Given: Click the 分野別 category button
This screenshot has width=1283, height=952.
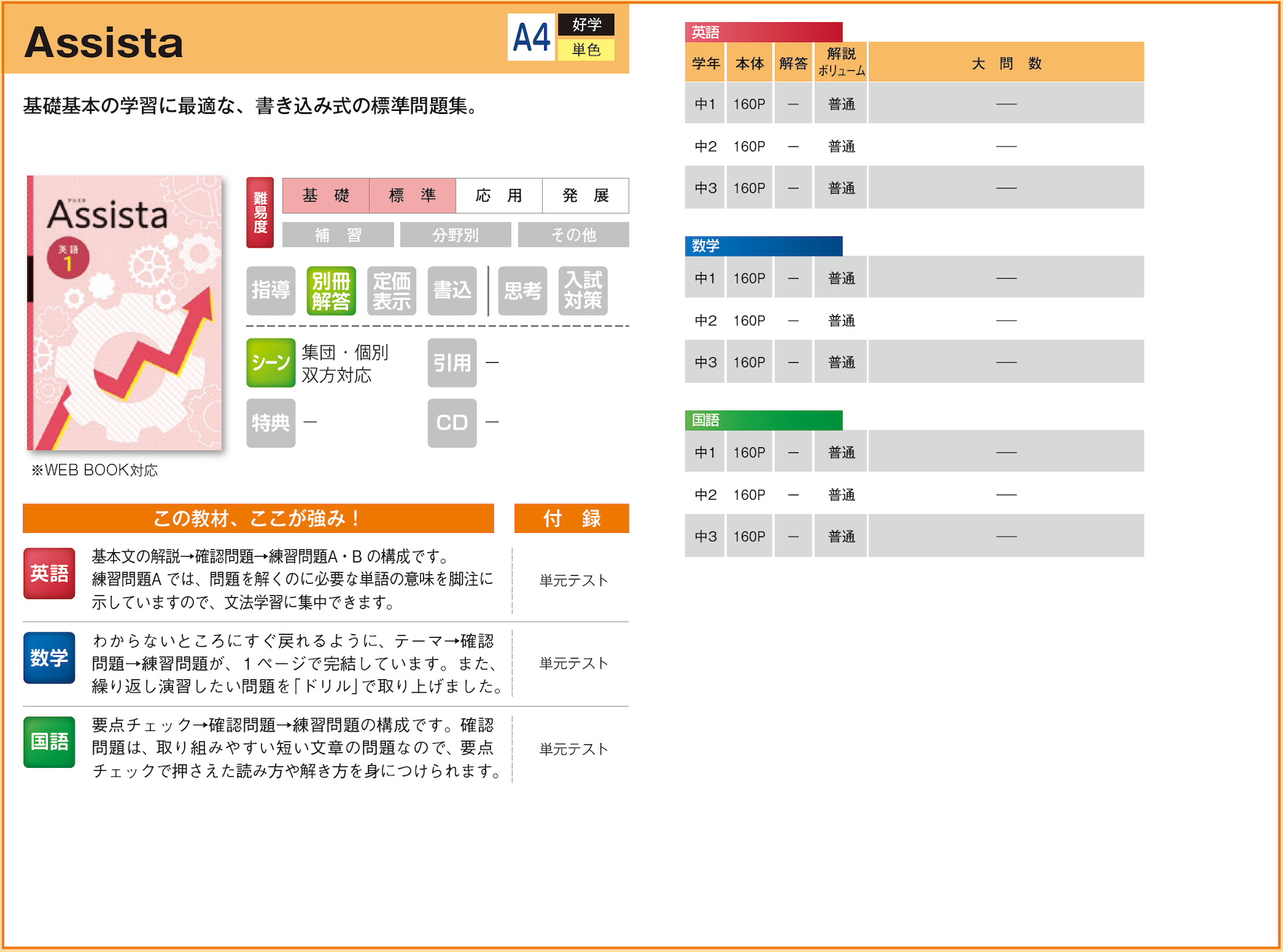Looking at the screenshot, I should point(456,235).
